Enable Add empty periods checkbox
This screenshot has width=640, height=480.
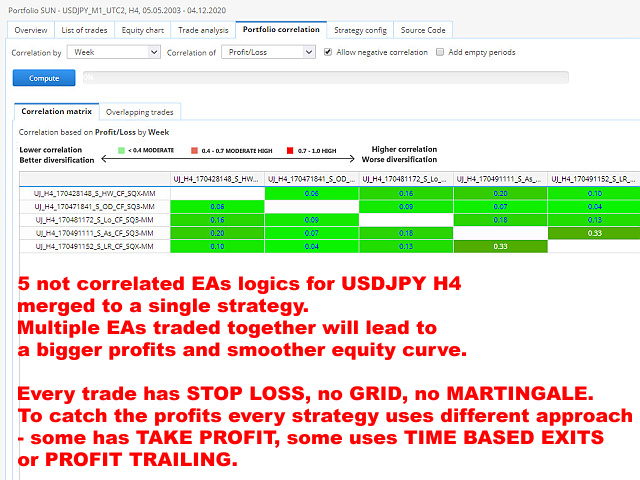click(441, 52)
